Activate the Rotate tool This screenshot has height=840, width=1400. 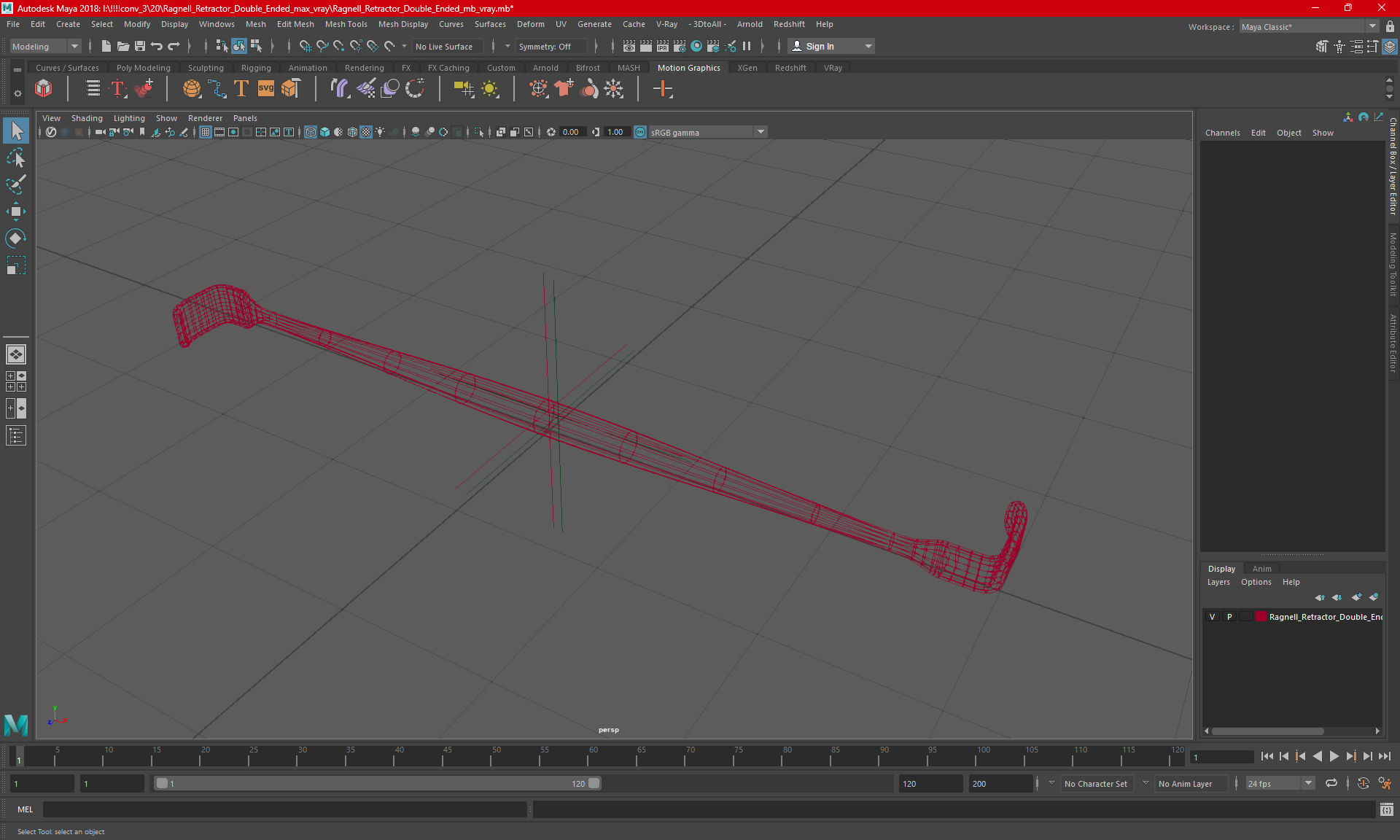click(16, 238)
